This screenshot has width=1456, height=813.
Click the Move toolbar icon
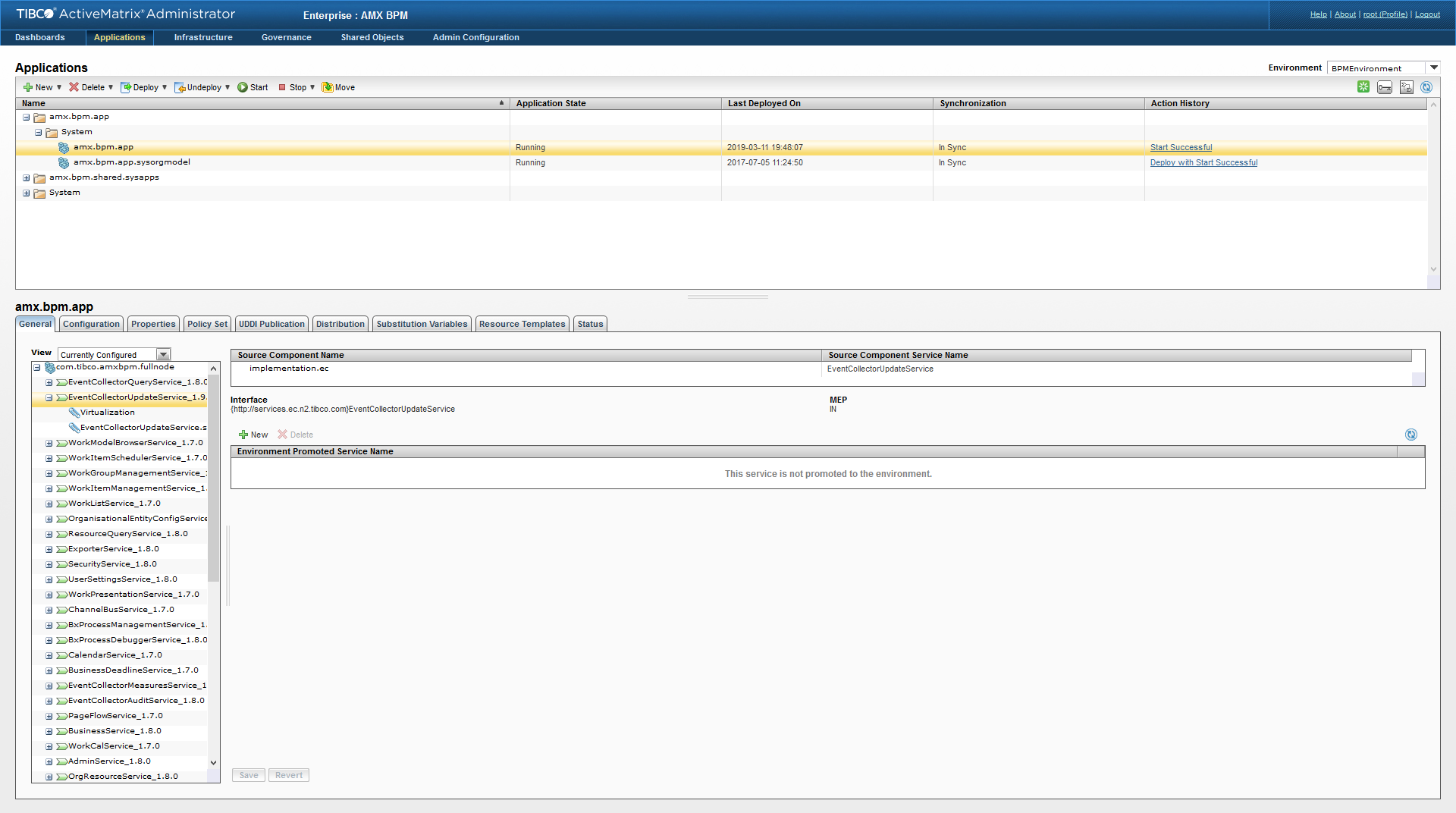(328, 87)
